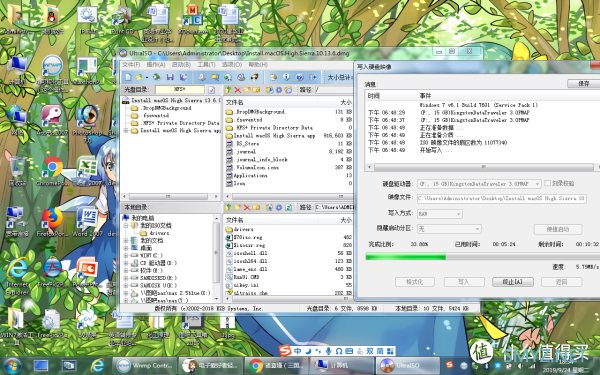This screenshot has height=375, width=600.
Task: Open the 操作(A) menu
Action: tap(156, 65)
